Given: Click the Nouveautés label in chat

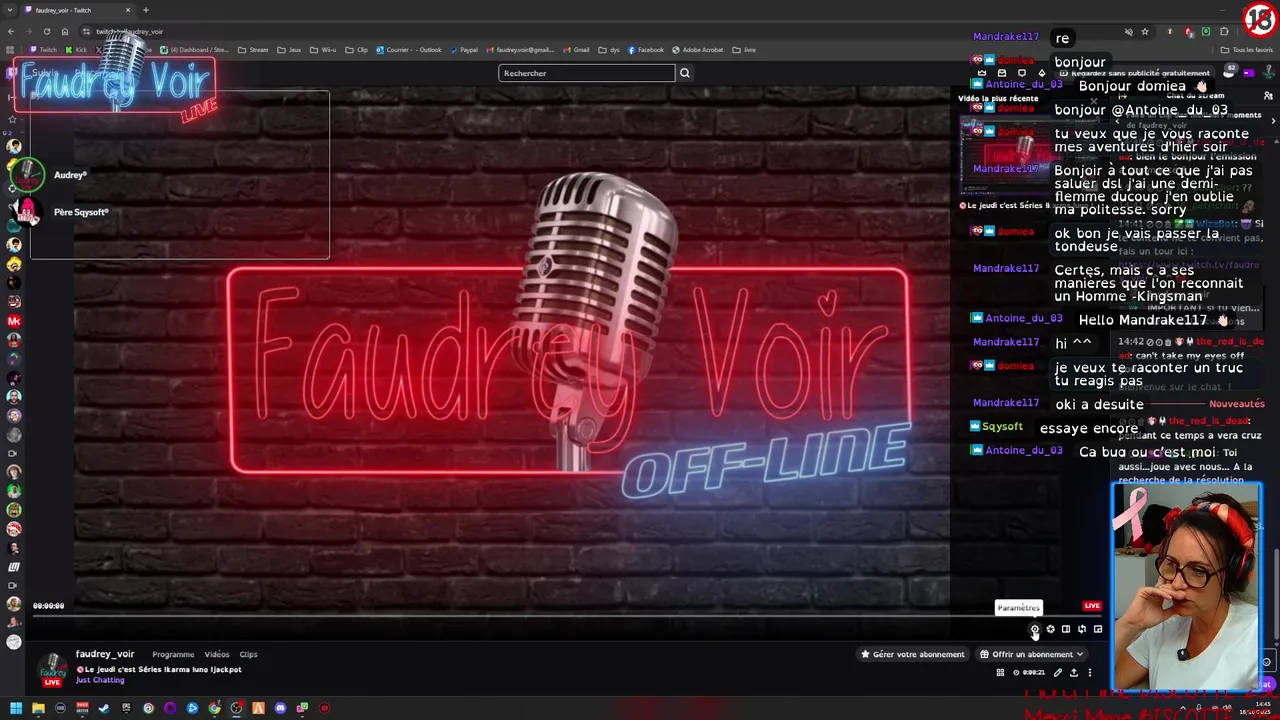Looking at the screenshot, I should (1237, 404).
